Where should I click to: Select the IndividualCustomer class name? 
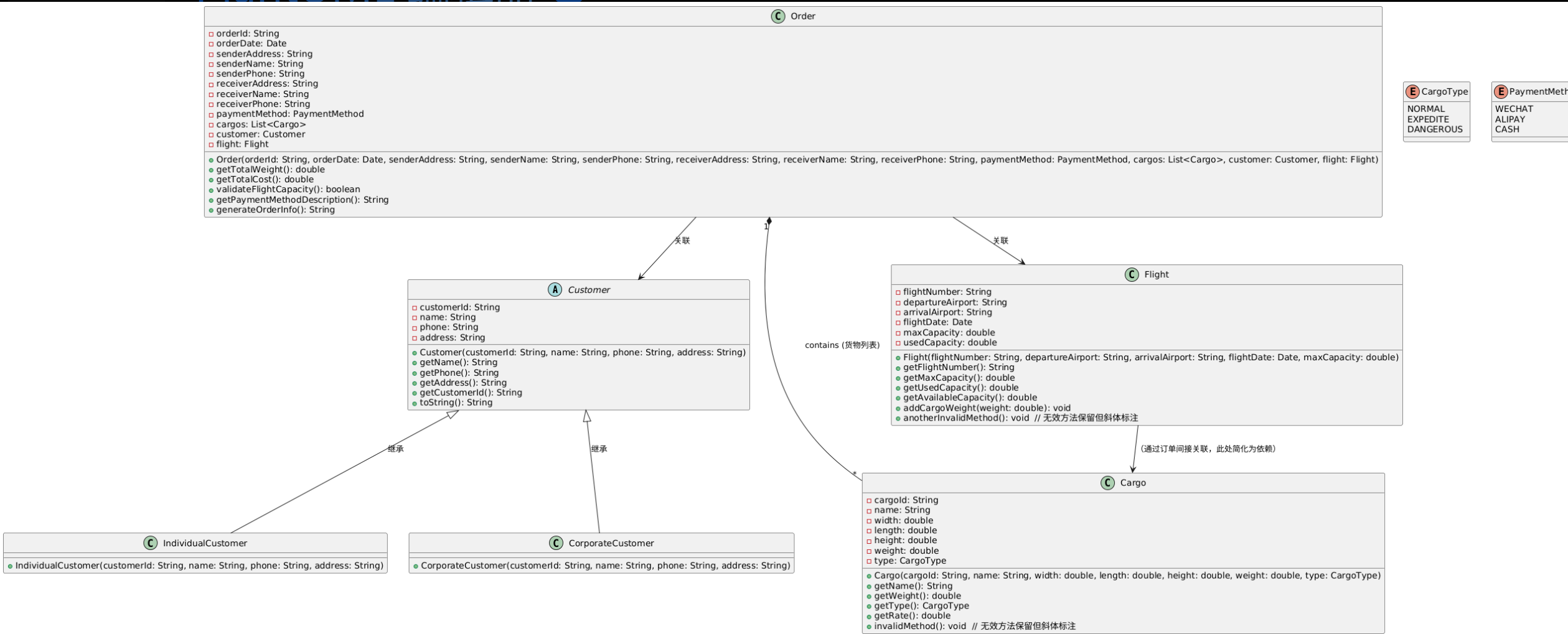click(205, 543)
